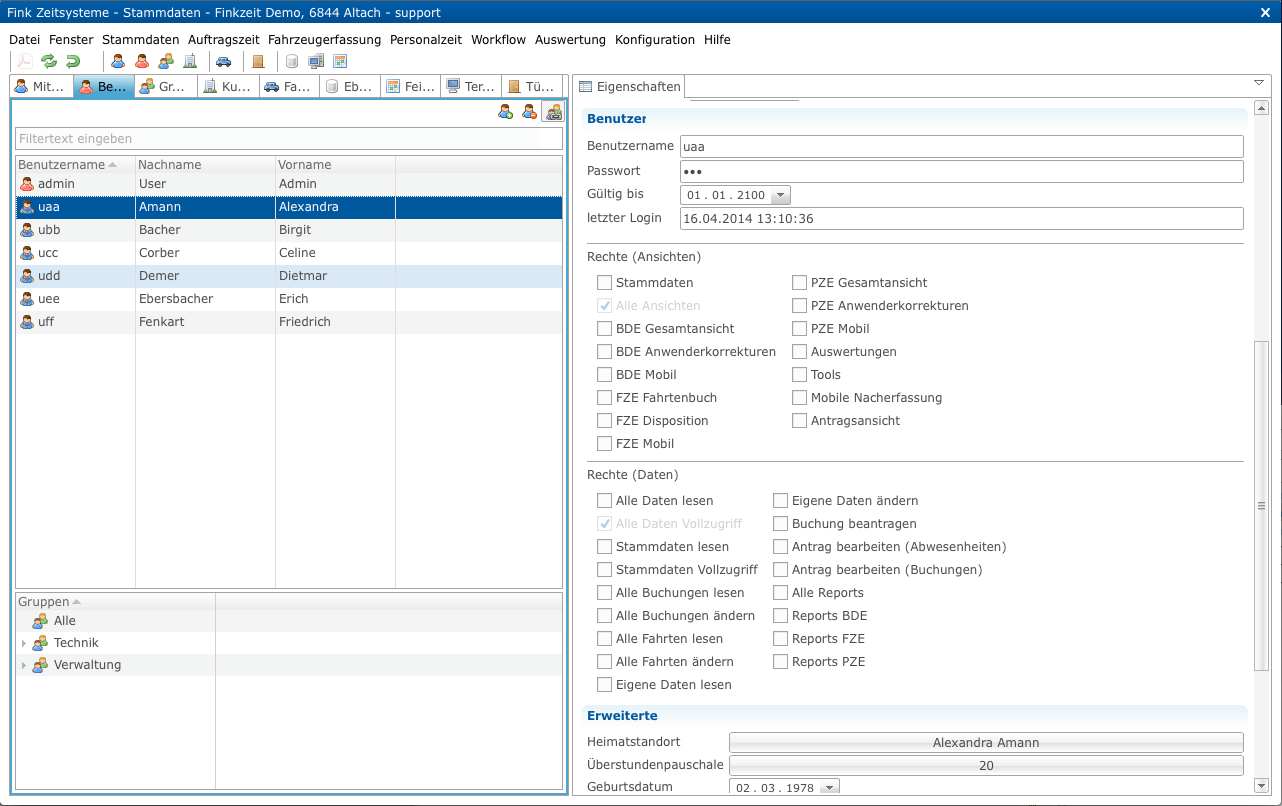Tick the Alle Reports checkbox

[780, 593]
